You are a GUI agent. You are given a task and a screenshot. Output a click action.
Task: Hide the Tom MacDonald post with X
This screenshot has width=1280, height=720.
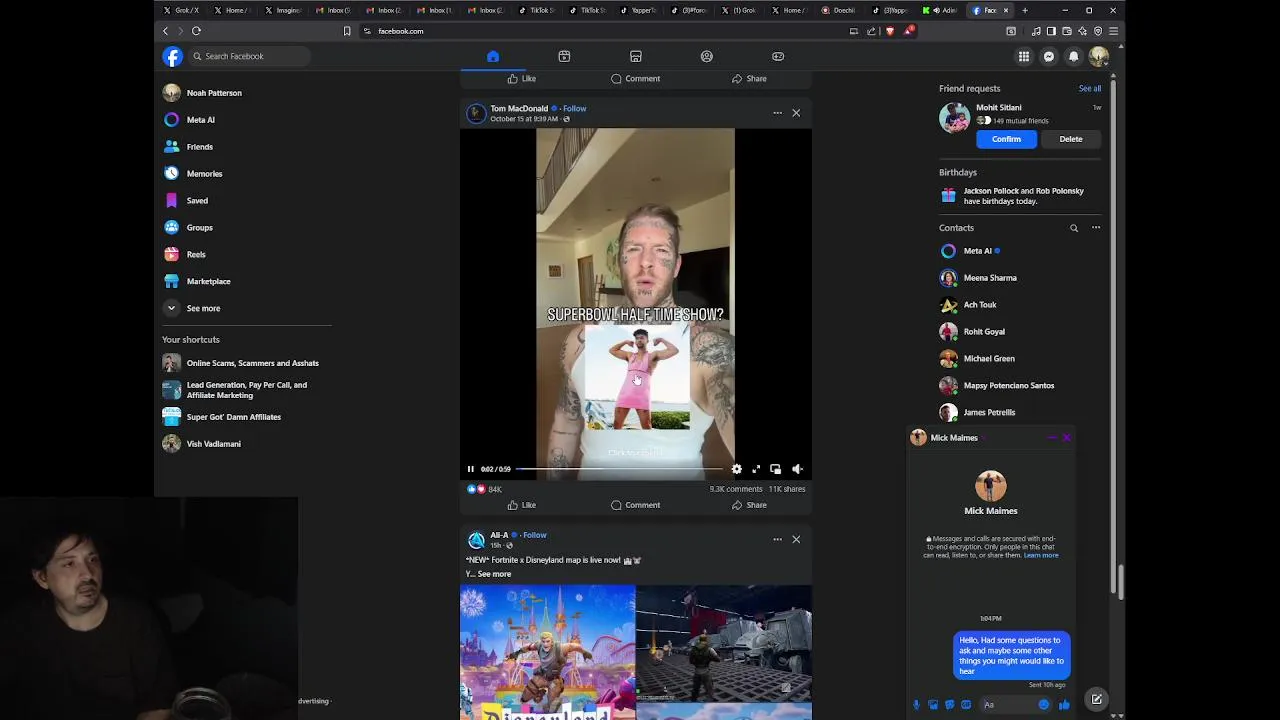click(796, 113)
